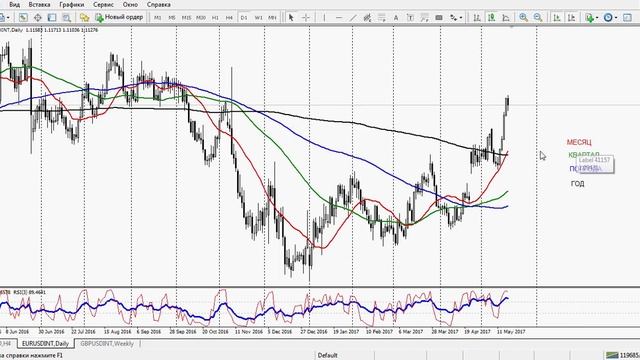Switch to the GBPUSDINT,Weekly chart tab
Viewport: 640px width, 360px height.
[x=107, y=344]
